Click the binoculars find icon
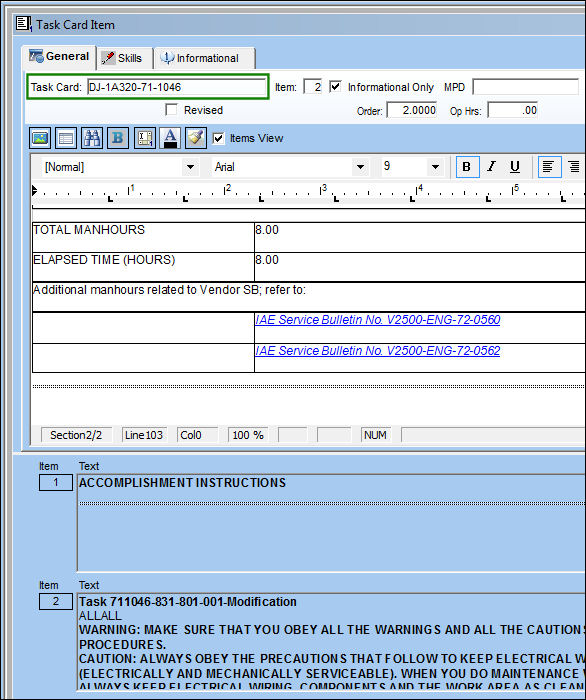The image size is (586, 700). [92, 138]
